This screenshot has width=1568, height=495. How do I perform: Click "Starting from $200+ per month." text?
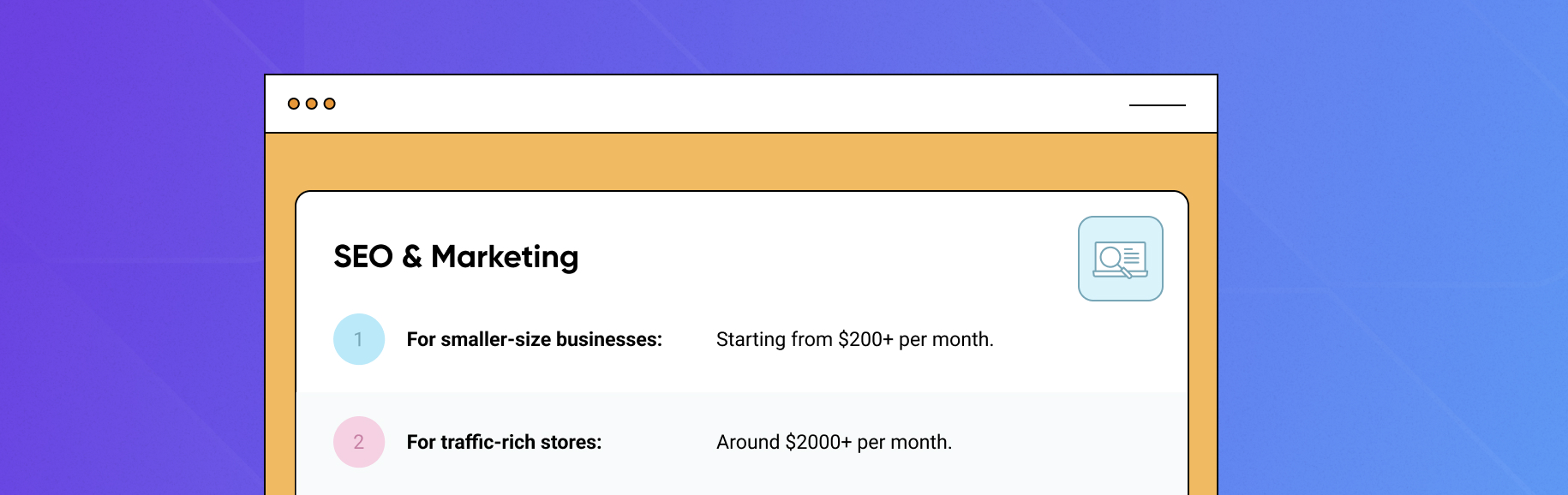(x=854, y=340)
